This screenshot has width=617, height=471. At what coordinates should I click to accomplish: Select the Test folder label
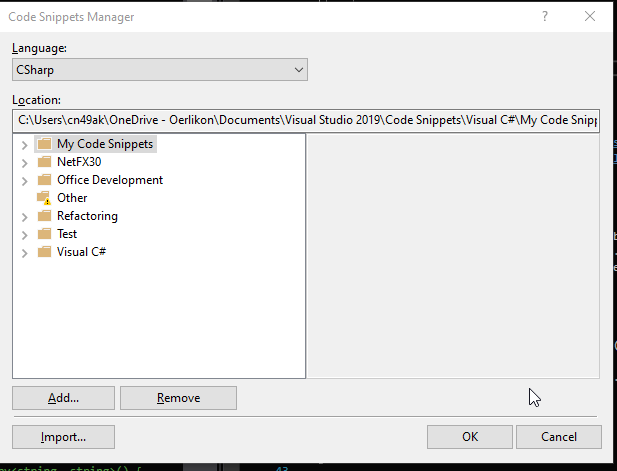coord(67,234)
